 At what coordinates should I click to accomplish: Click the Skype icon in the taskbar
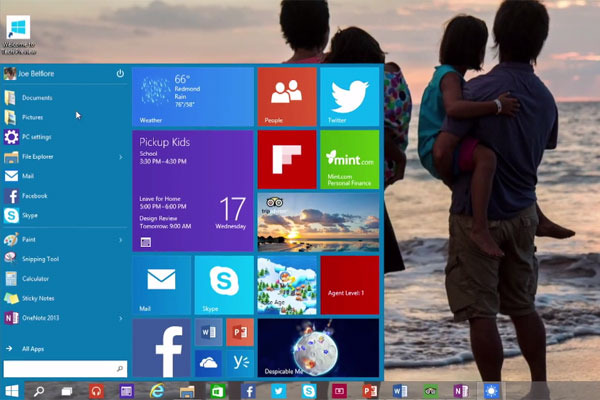point(309,391)
